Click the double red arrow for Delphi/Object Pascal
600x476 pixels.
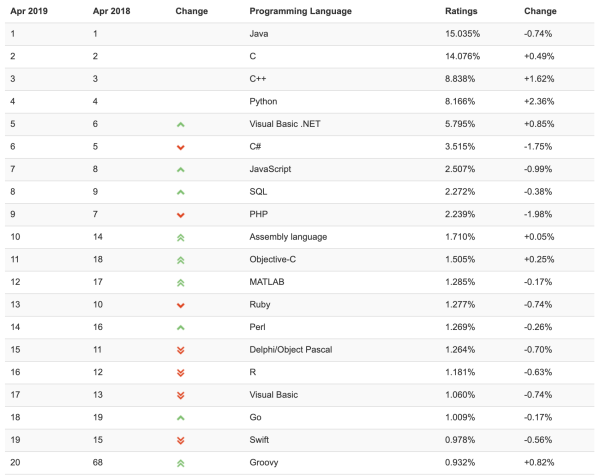(x=181, y=350)
